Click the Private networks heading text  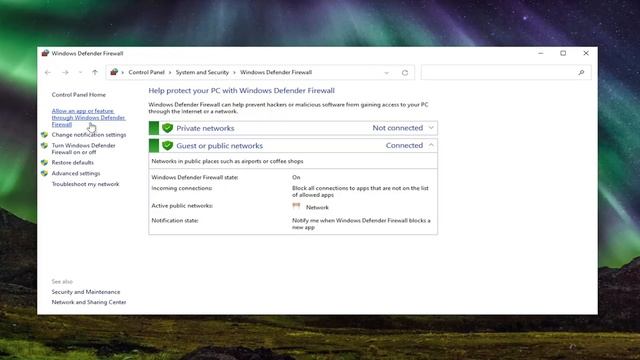[205, 128]
